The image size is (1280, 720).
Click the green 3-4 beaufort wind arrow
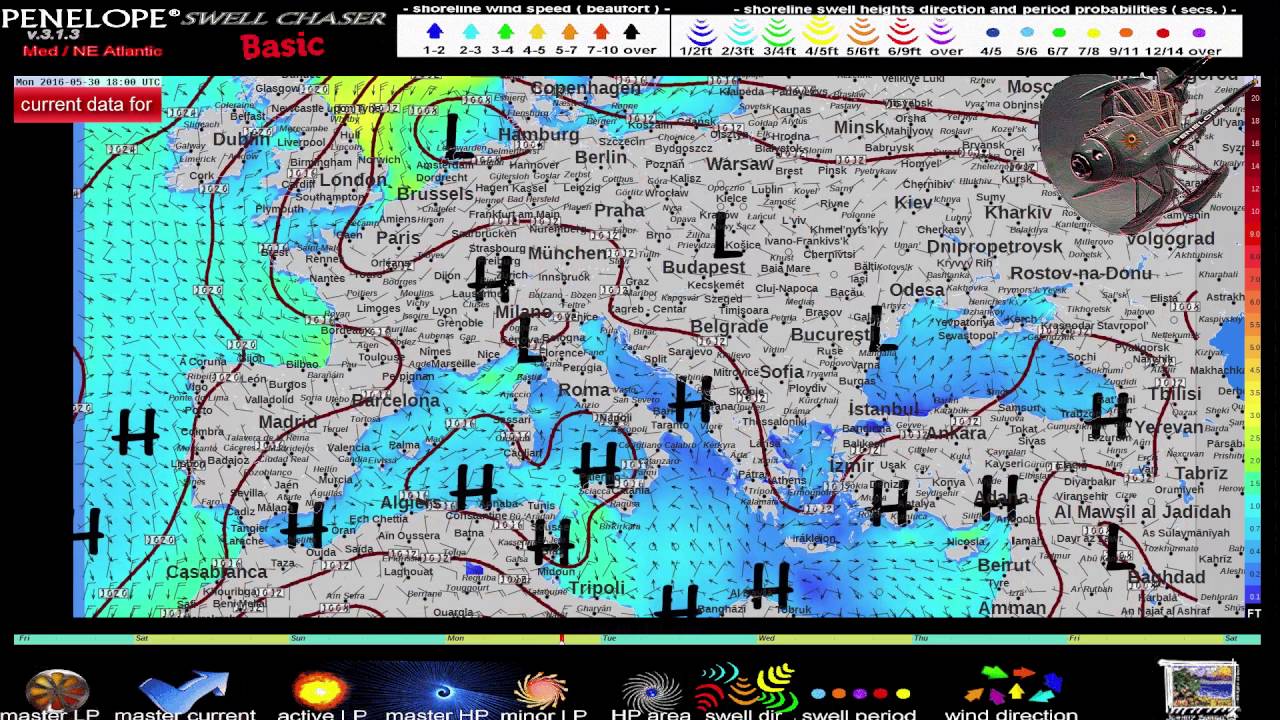click(x=505, y=32)
